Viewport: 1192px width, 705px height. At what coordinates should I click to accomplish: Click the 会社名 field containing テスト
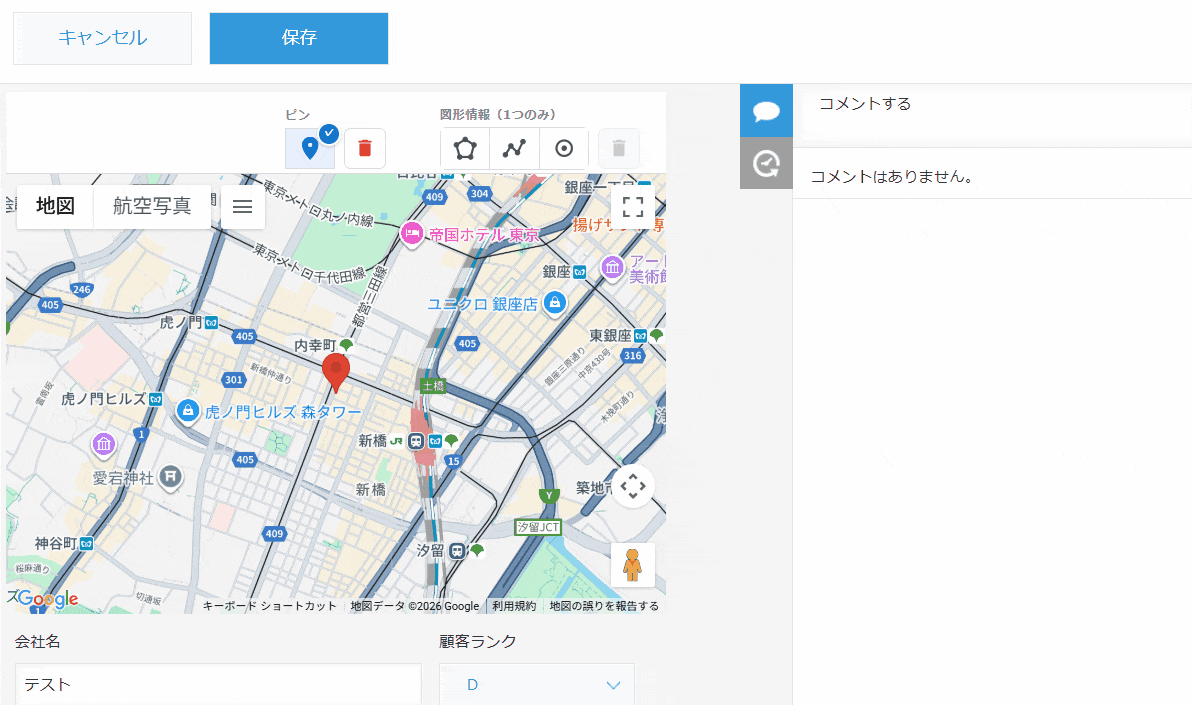218,685
